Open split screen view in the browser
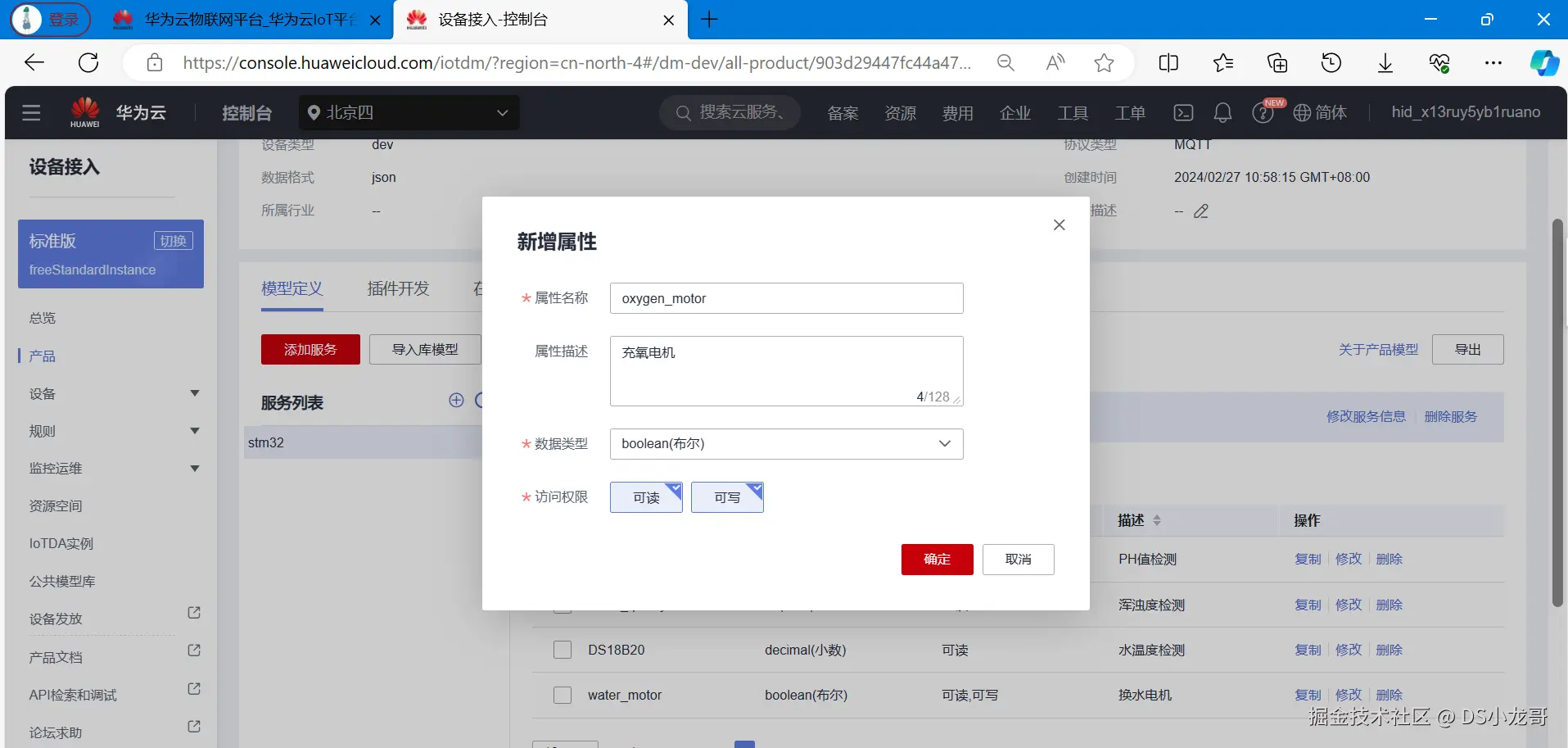This screenshot has height=748, width=1568. (1168, 63)
